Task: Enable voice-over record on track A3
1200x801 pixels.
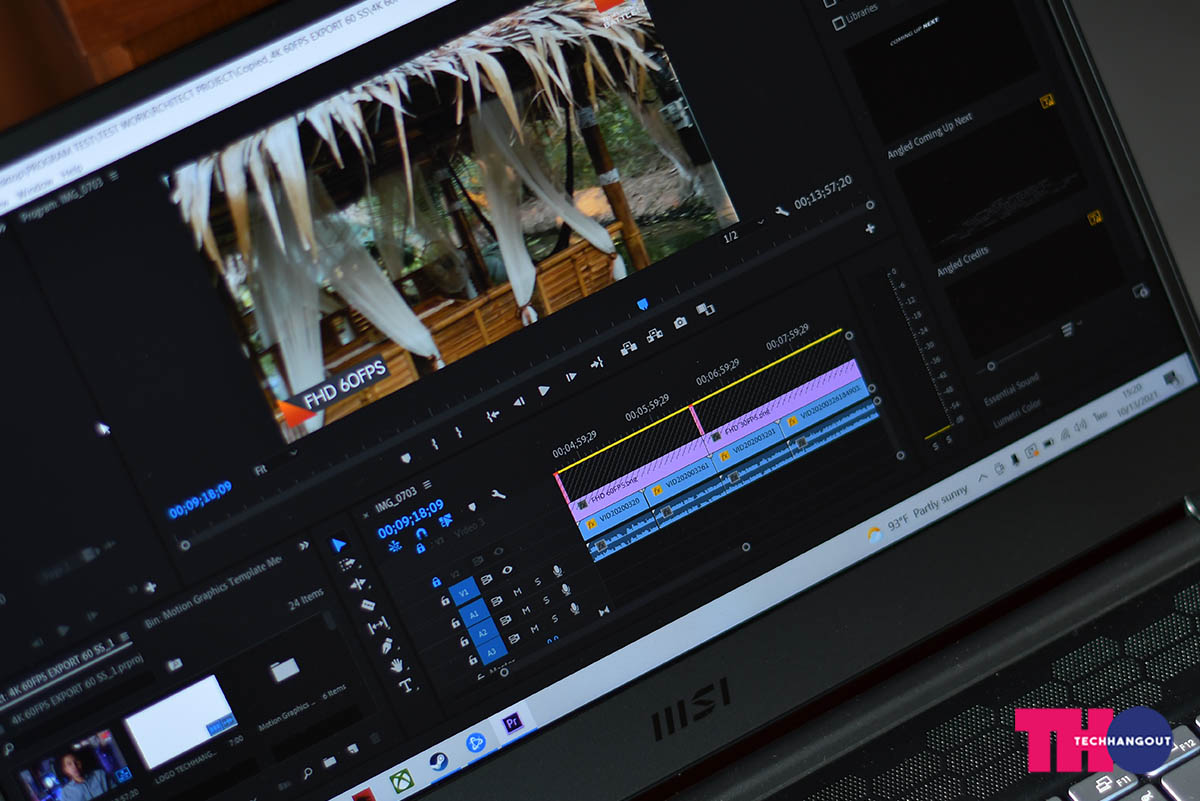Action: [x=577, y=607]
